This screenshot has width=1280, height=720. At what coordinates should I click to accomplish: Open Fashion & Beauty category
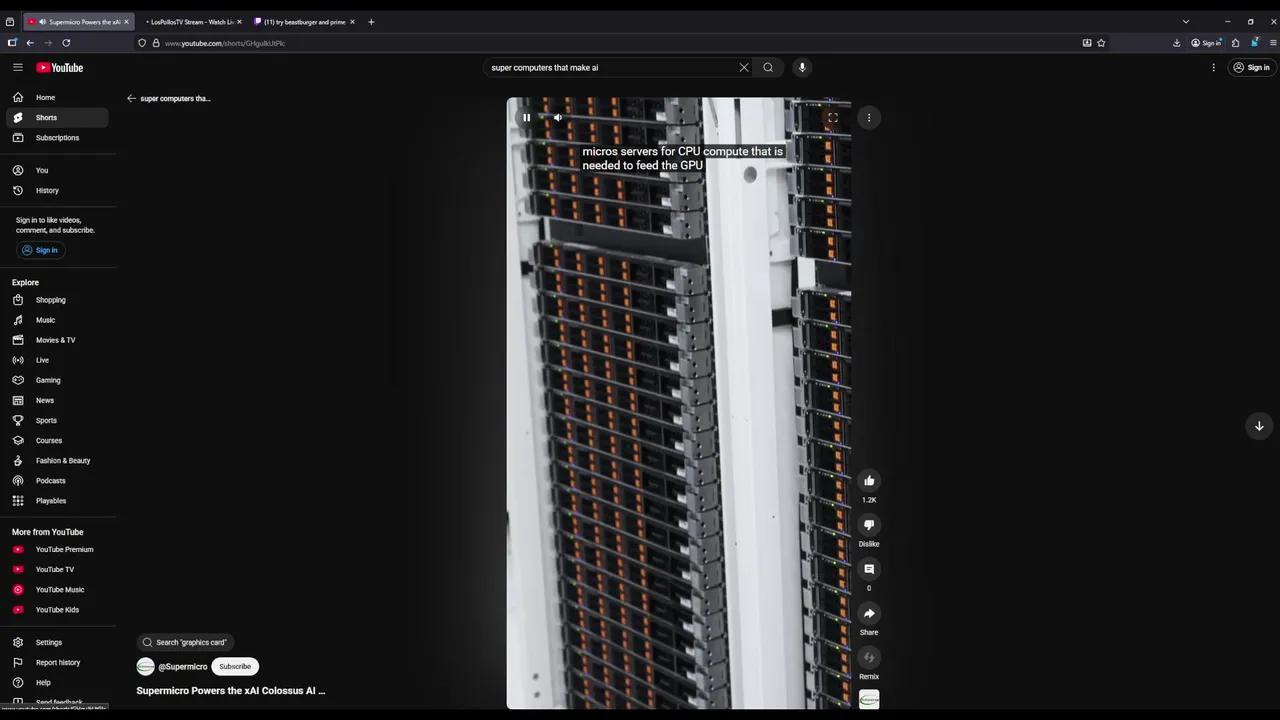(57, 460)
